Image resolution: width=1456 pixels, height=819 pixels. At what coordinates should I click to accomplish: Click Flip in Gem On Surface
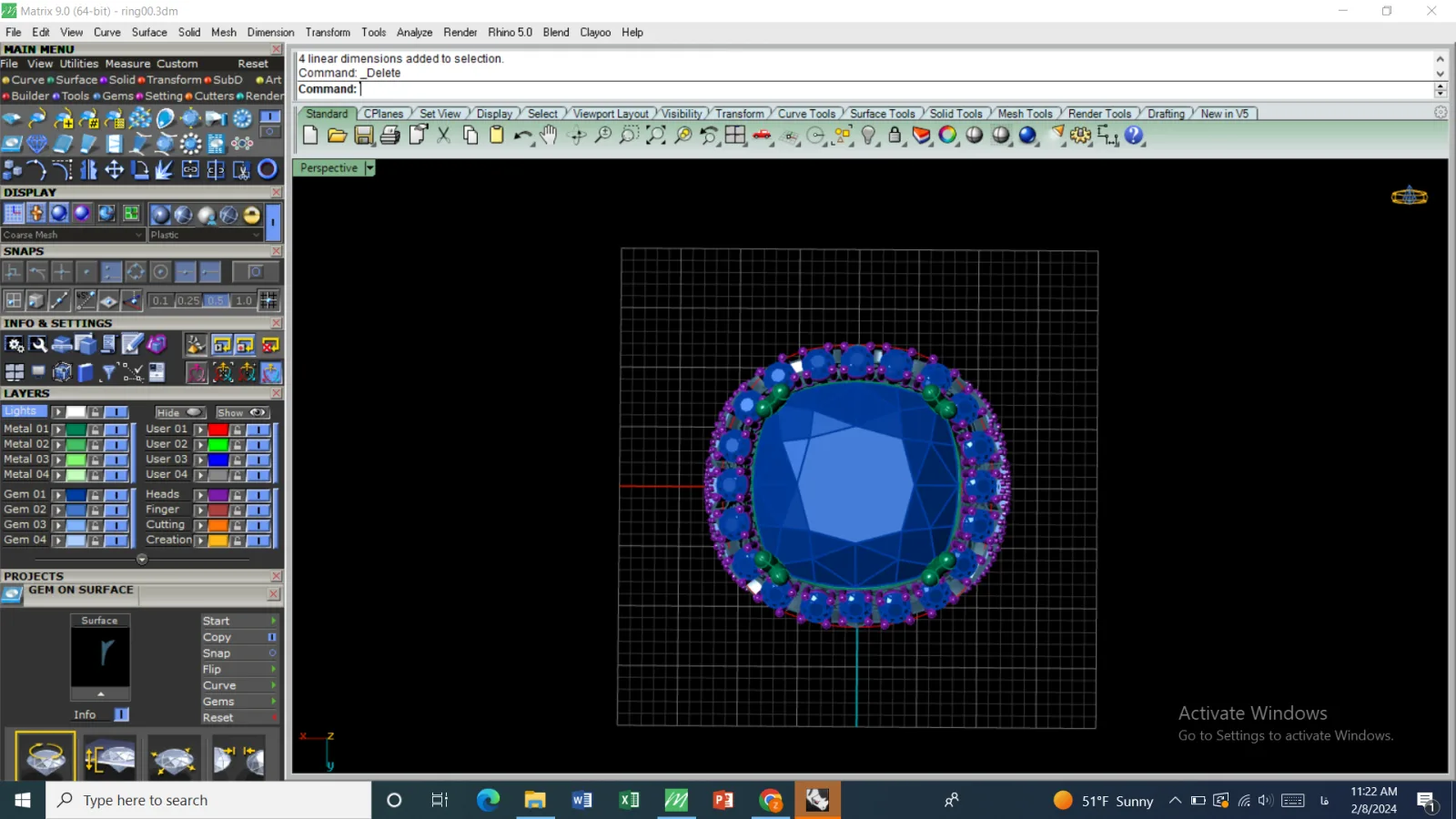(239, 669)
